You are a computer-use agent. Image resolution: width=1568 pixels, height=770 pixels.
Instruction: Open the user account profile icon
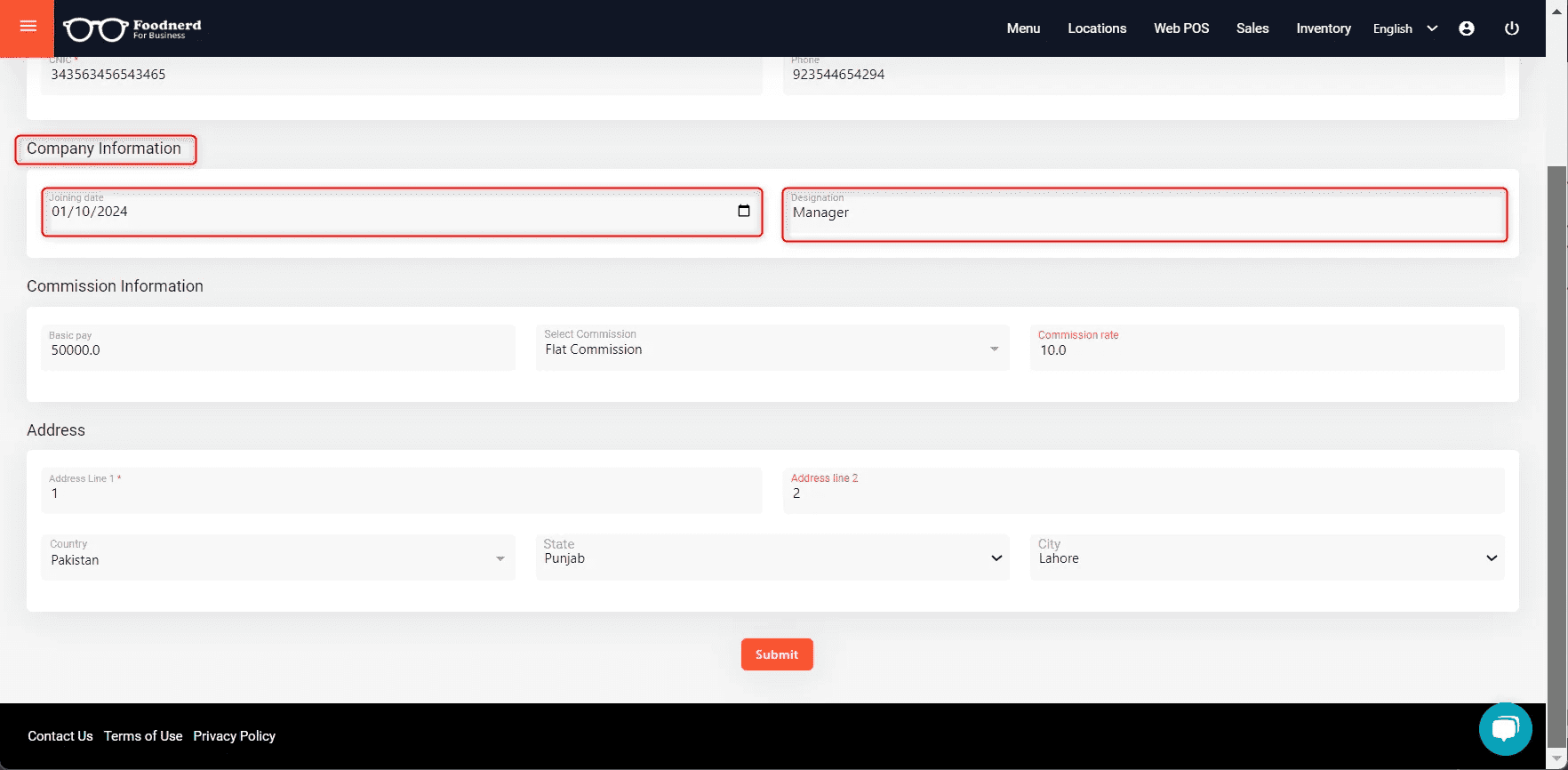coord(1467,28)
